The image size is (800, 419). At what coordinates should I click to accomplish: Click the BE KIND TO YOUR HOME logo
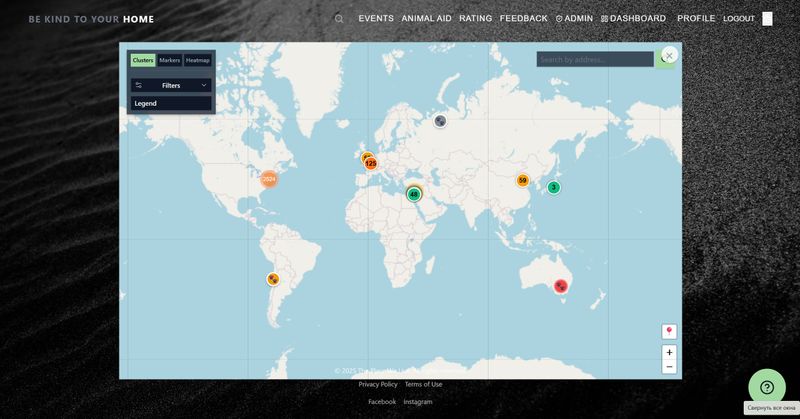91,19
